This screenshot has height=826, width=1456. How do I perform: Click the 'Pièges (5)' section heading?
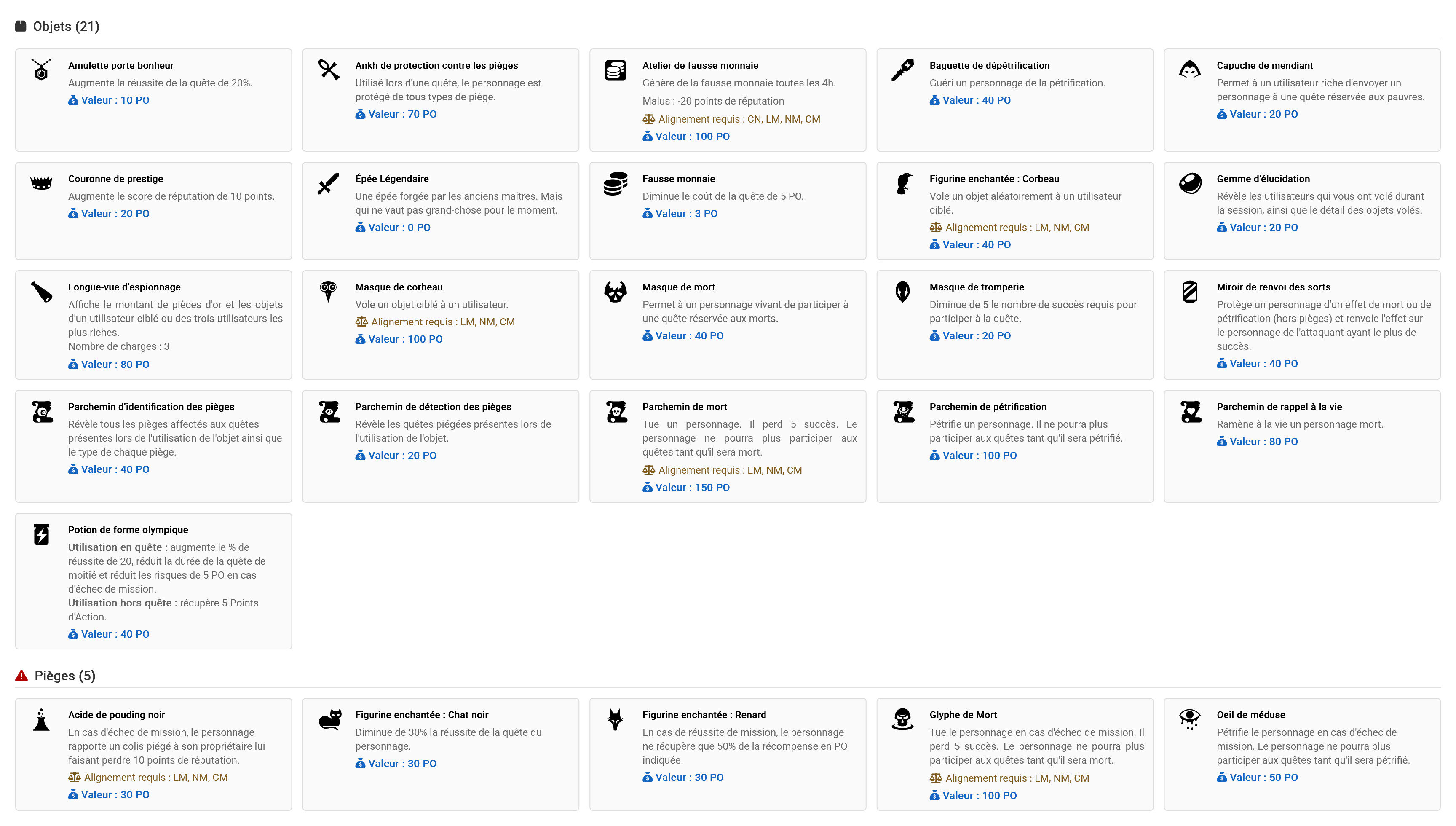[65, 676]
